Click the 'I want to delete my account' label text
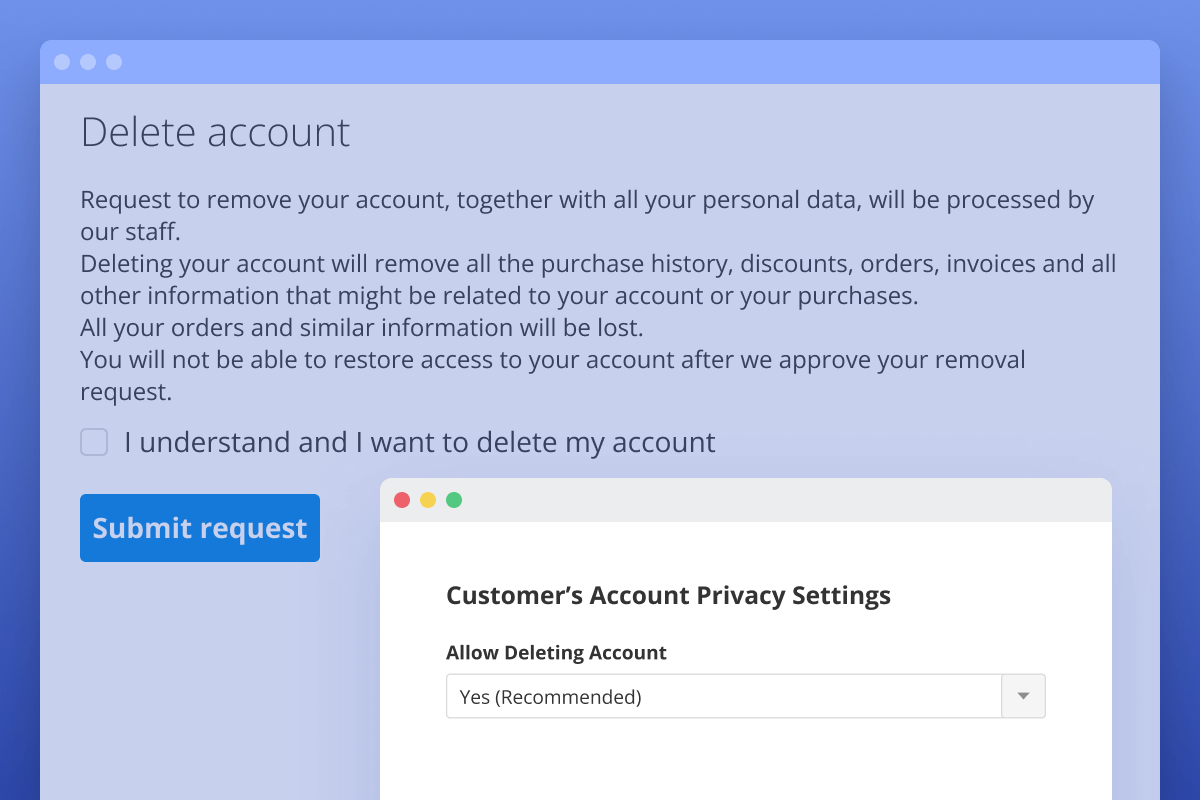Viewport: 1200px width, 800px height. click(x=420, y=442)
